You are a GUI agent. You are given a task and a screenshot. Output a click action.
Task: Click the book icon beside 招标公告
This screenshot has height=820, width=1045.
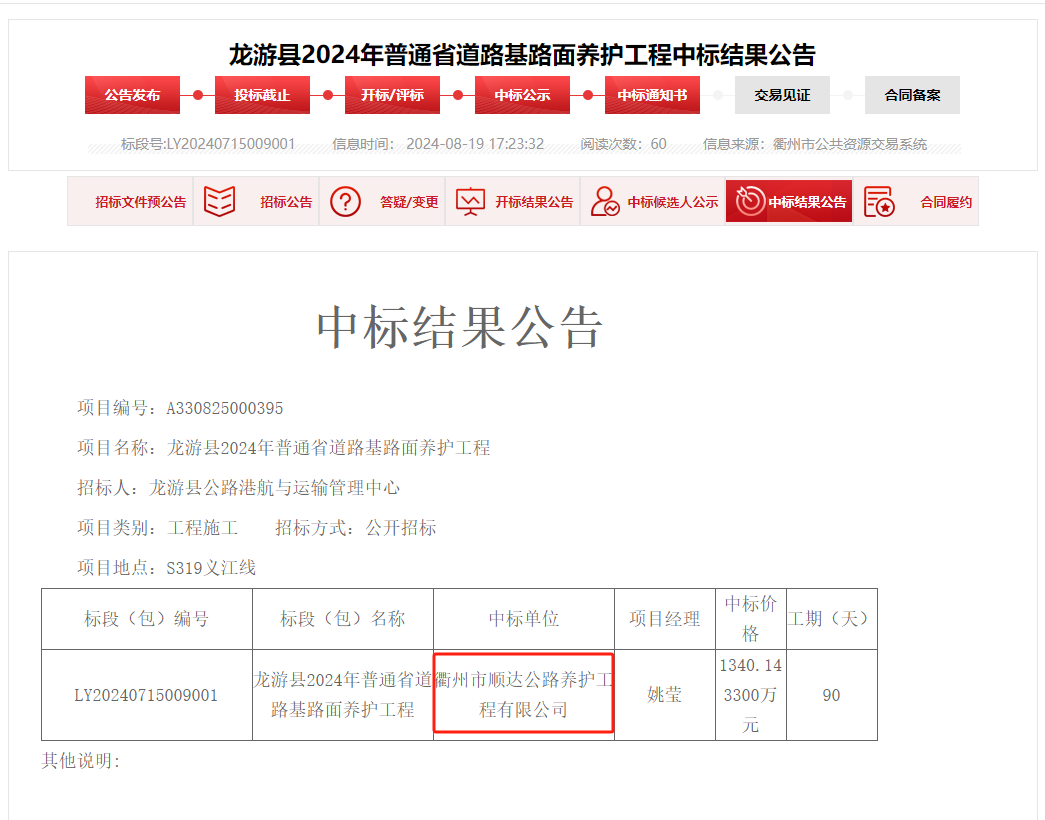click(x=219, y=201)
